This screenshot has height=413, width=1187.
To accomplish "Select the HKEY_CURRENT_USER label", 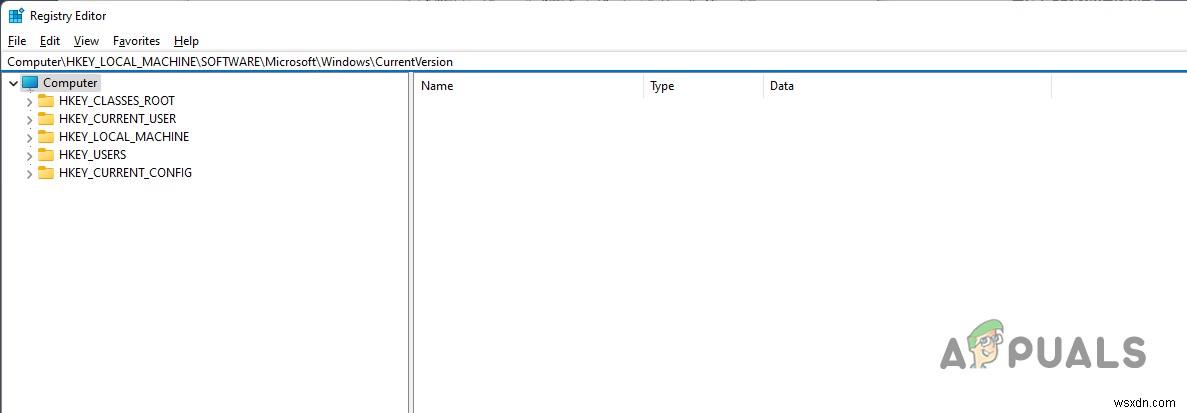I will [x=117, y=119].
